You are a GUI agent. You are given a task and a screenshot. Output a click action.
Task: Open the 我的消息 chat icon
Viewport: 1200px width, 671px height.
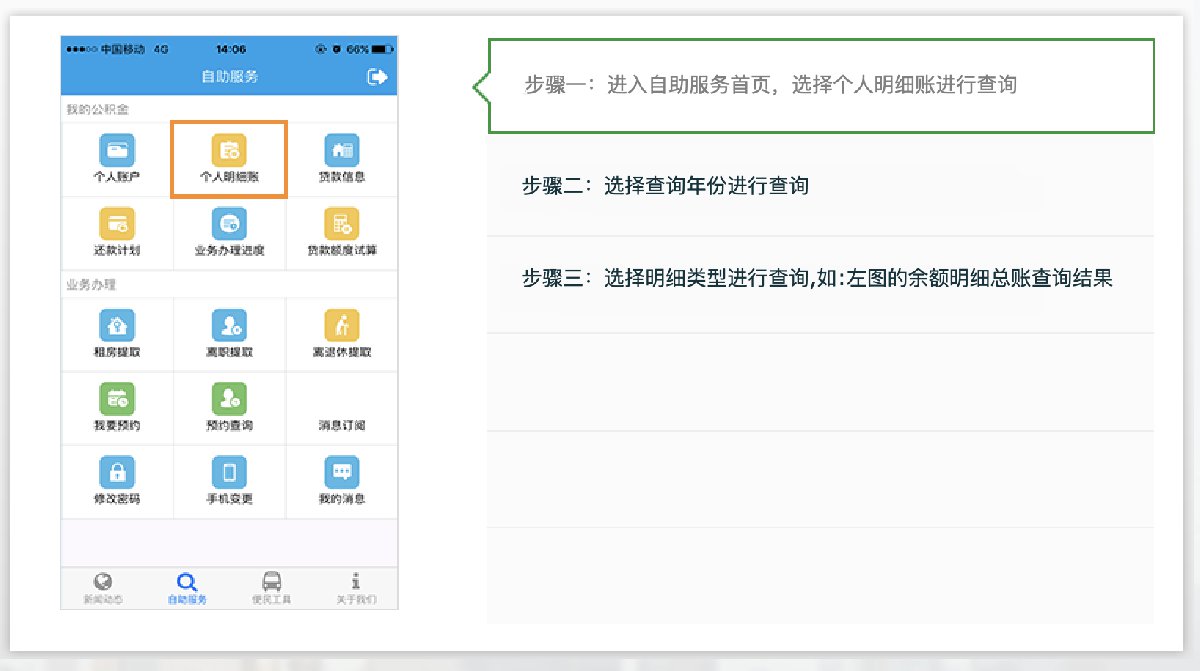click(x=341, y=472)
